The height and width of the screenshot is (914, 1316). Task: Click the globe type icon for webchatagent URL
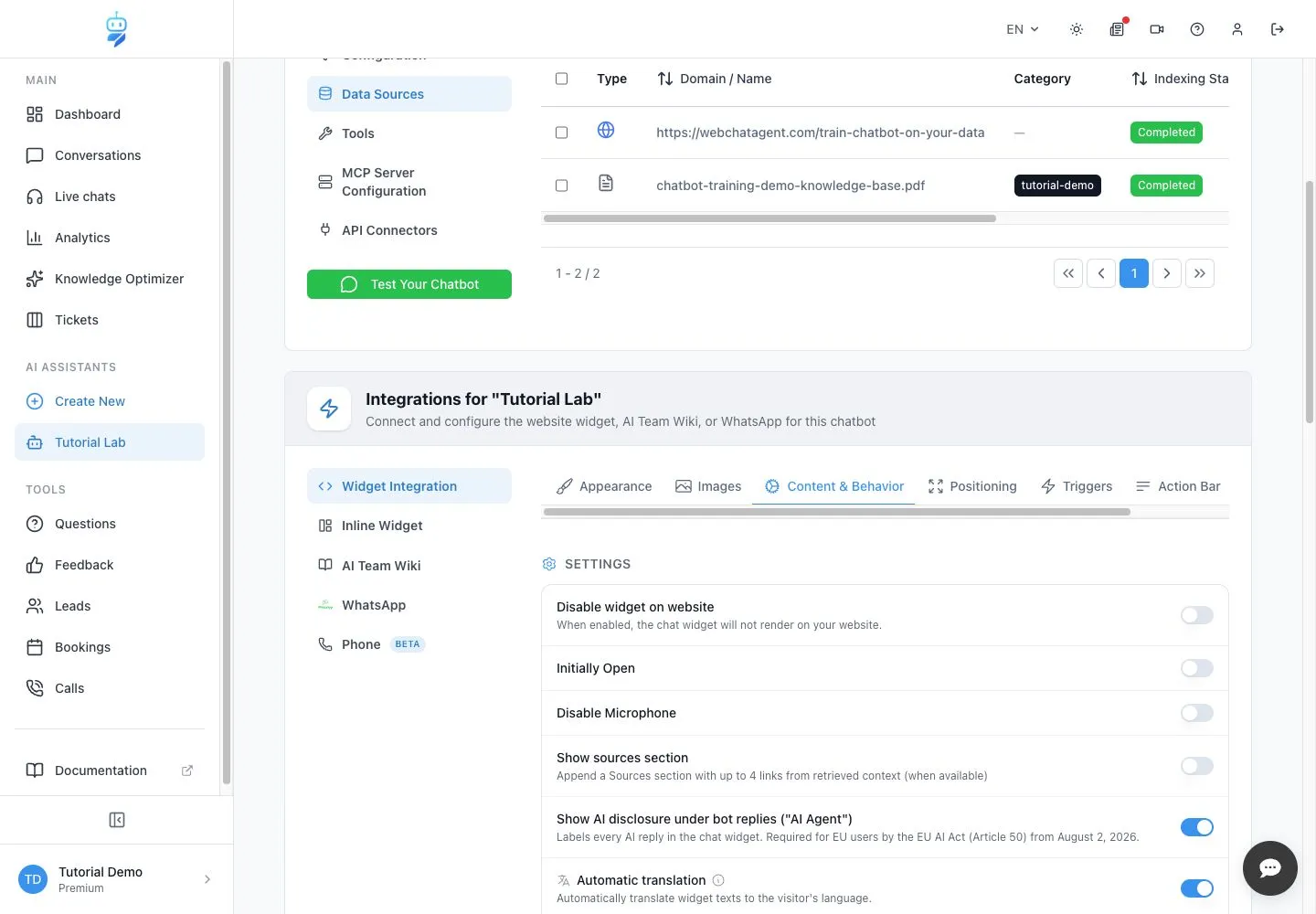pos(606,131)
